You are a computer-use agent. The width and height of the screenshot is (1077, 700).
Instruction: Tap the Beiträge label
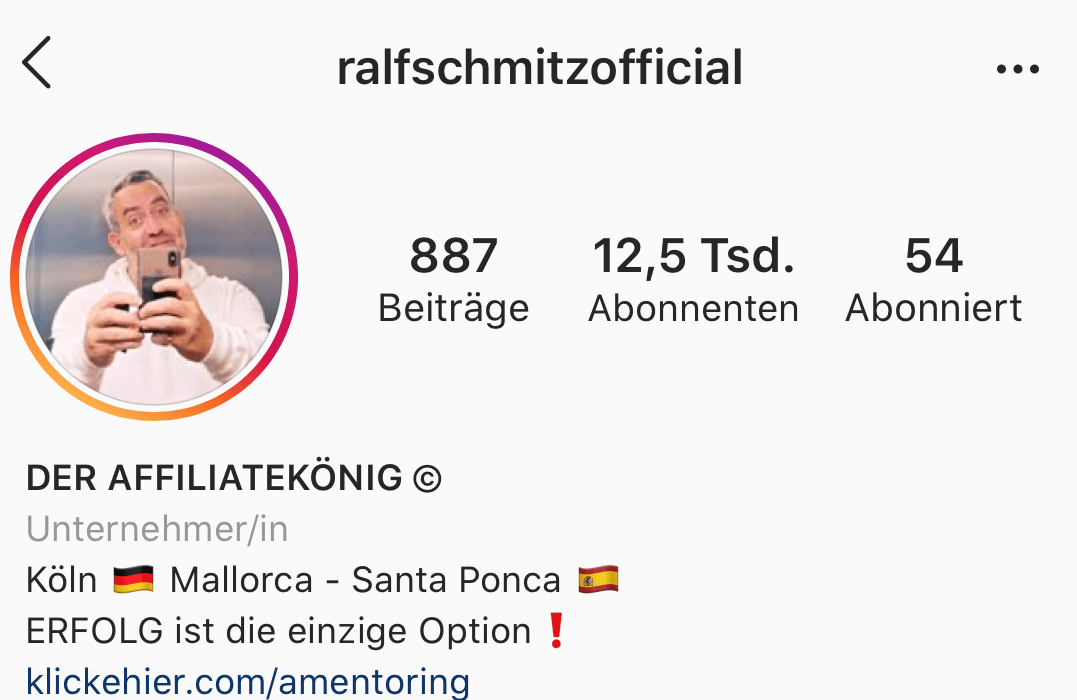tap(453, 308)
